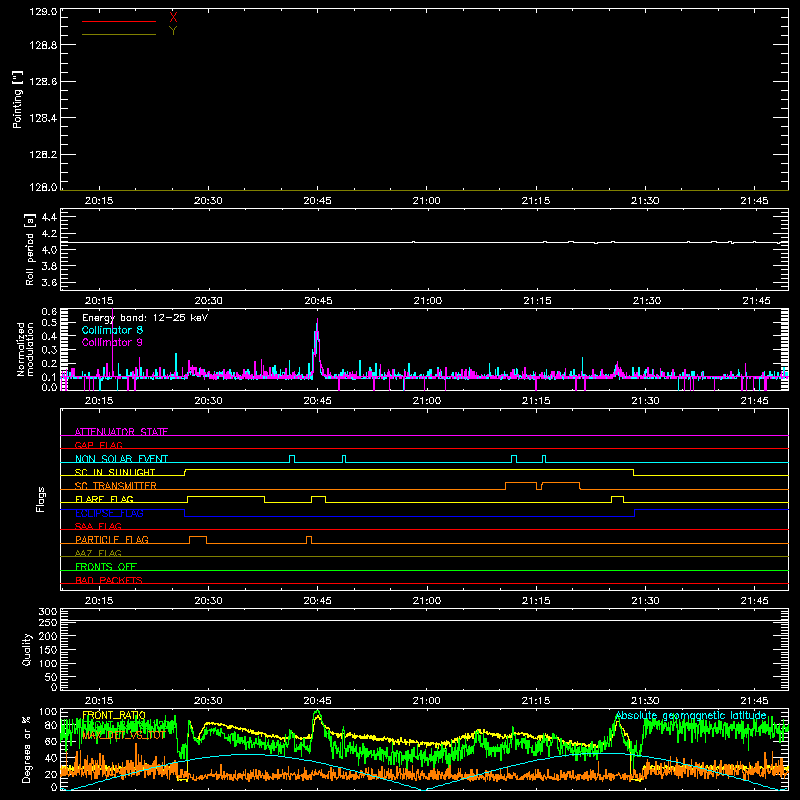800x800 pixels.
Task: Click the 21:30 time label under Flags plot
Action: click(645, 601)
